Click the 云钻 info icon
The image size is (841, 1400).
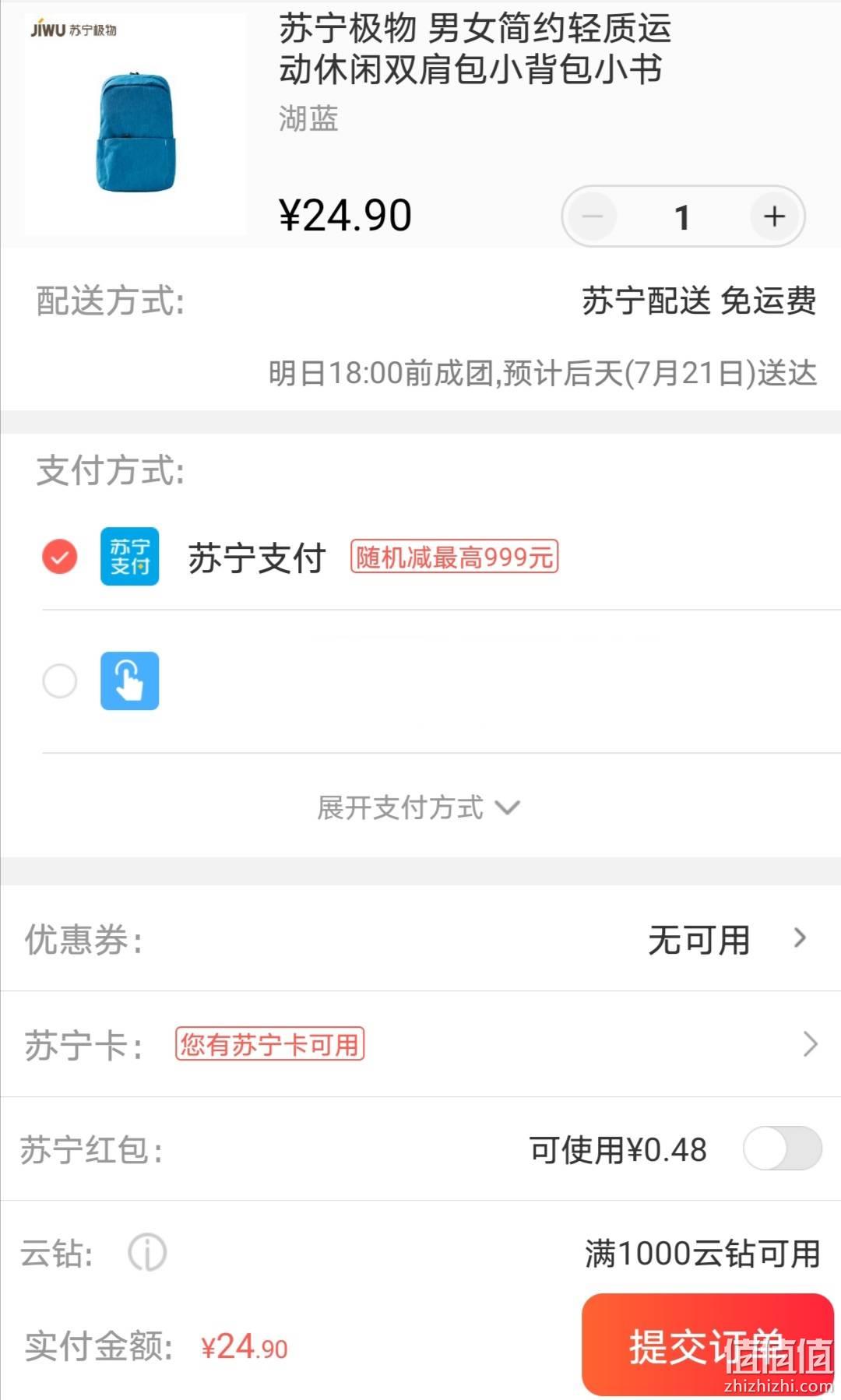click(x=147, y=1253)
